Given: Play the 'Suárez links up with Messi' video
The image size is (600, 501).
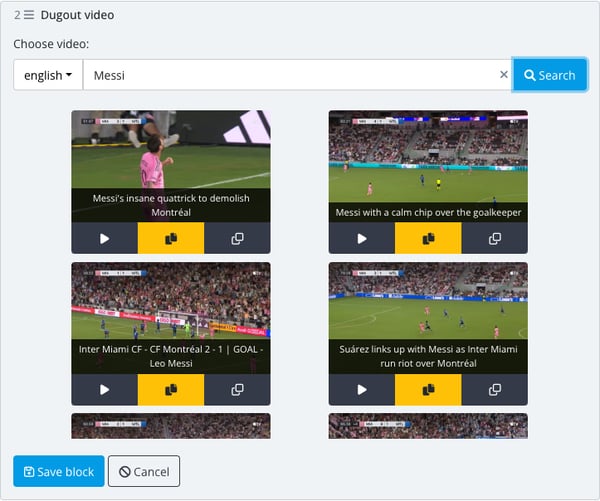Looking at the screenshot, I should (x=362, y=390).
